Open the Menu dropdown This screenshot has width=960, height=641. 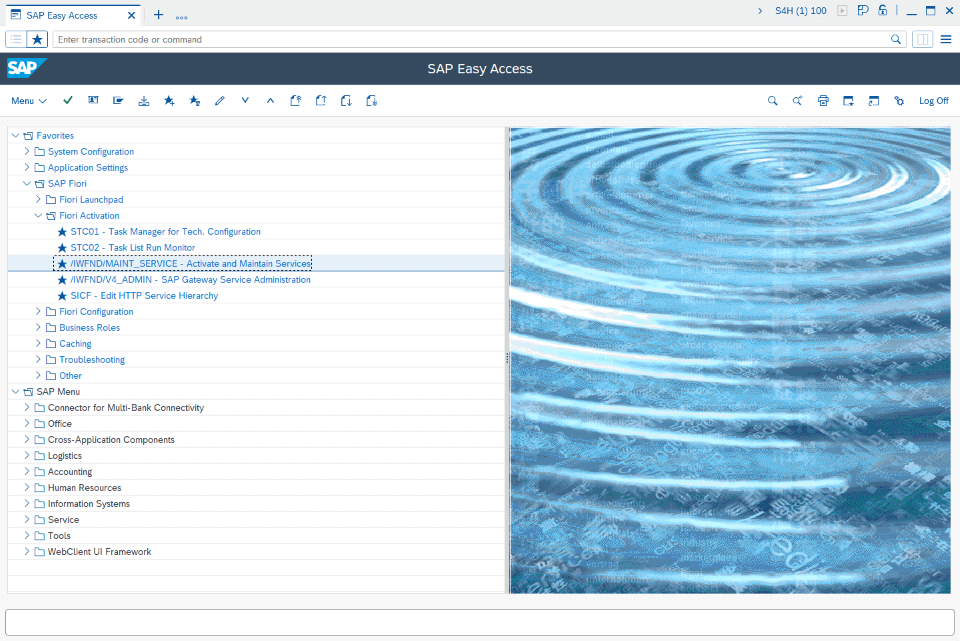[x=29, y=100]
